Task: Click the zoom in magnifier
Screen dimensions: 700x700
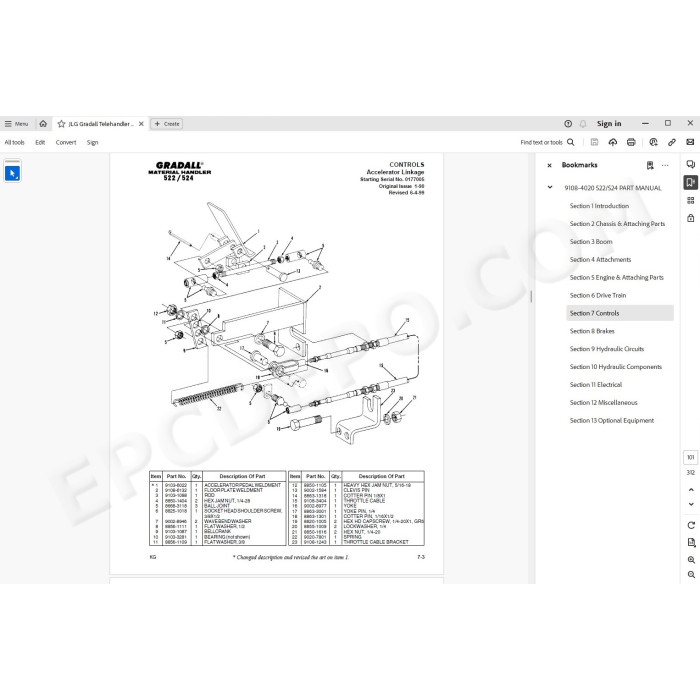Action: (691, 559)
